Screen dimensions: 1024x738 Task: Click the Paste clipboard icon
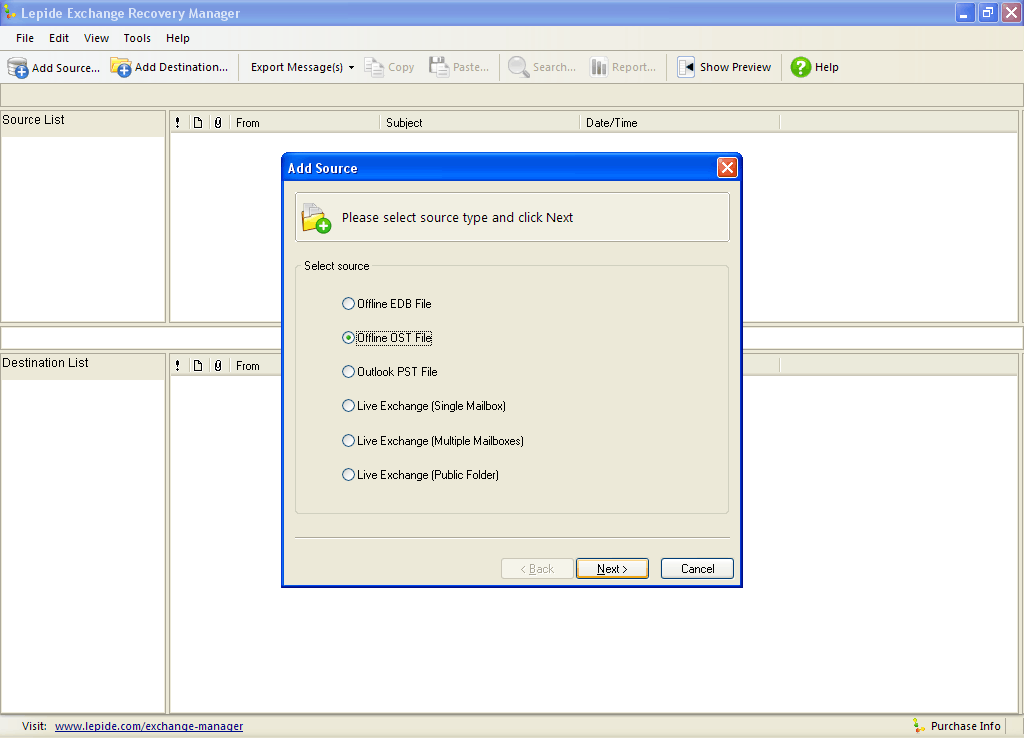[439, 67]
